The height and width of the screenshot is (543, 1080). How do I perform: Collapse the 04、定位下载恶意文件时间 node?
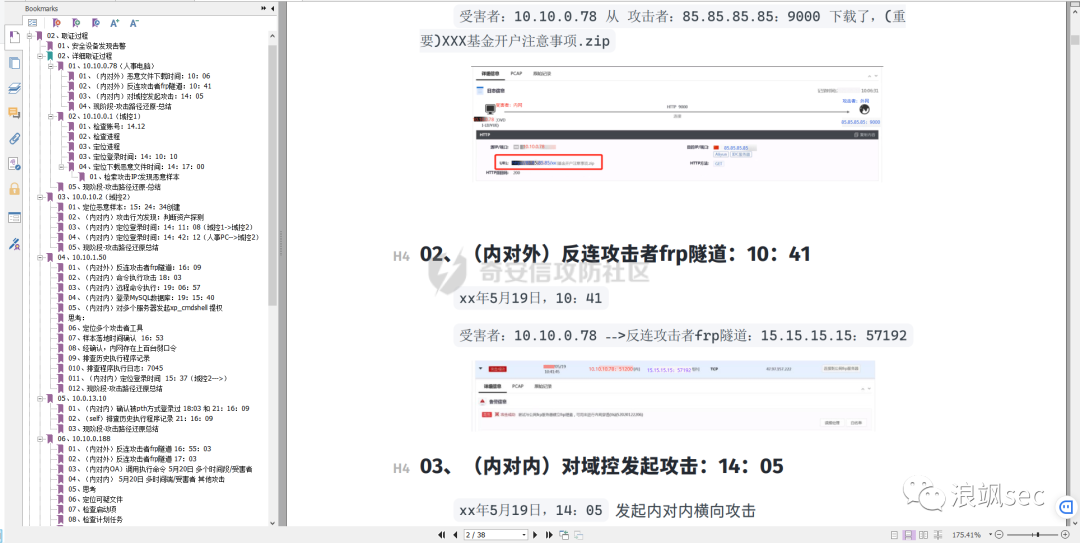pos(61,167)
